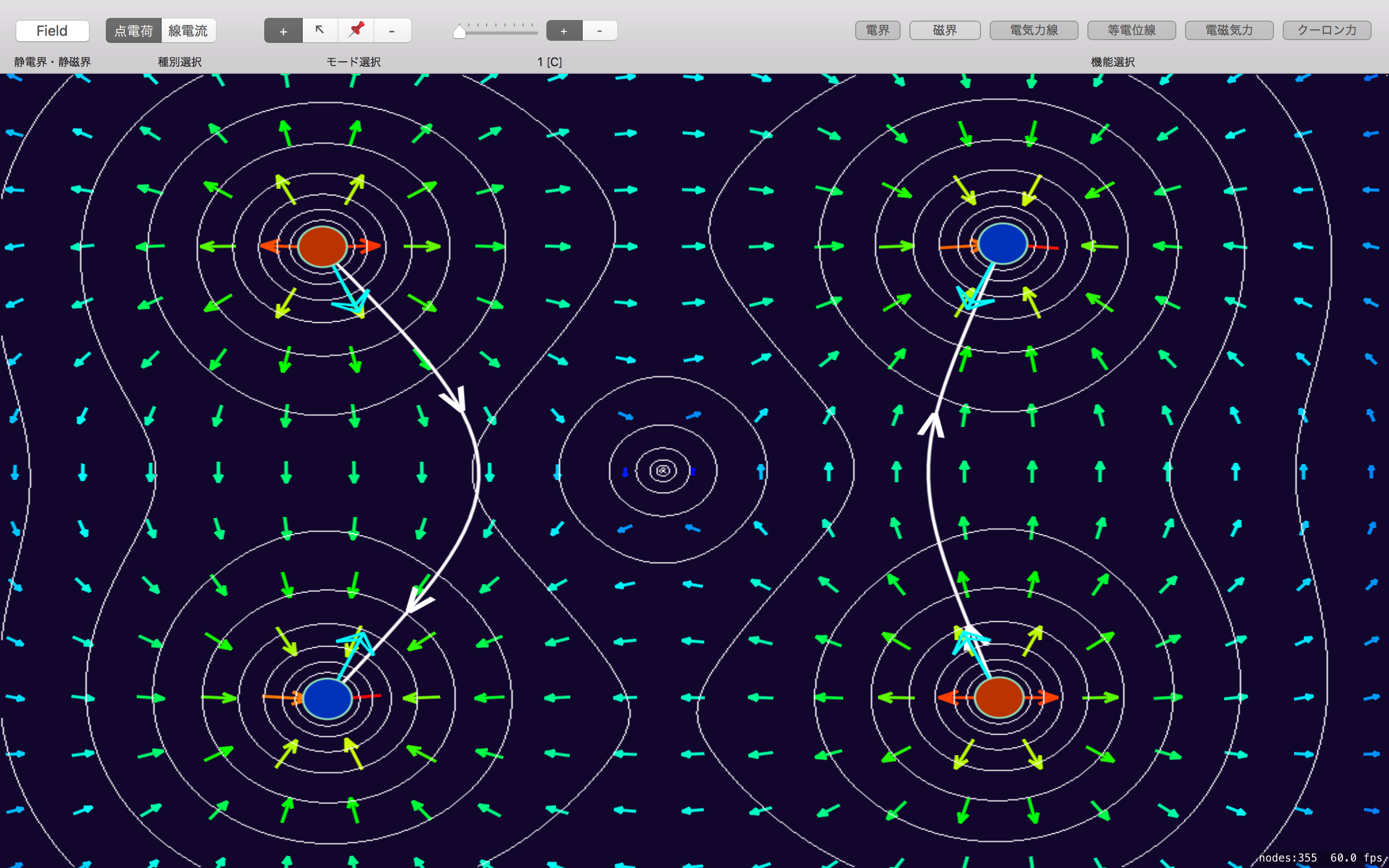The height and width of the screenshot is (868, 1389).
Task: Select the upper-left positive red charge
Action: [323, 246]
